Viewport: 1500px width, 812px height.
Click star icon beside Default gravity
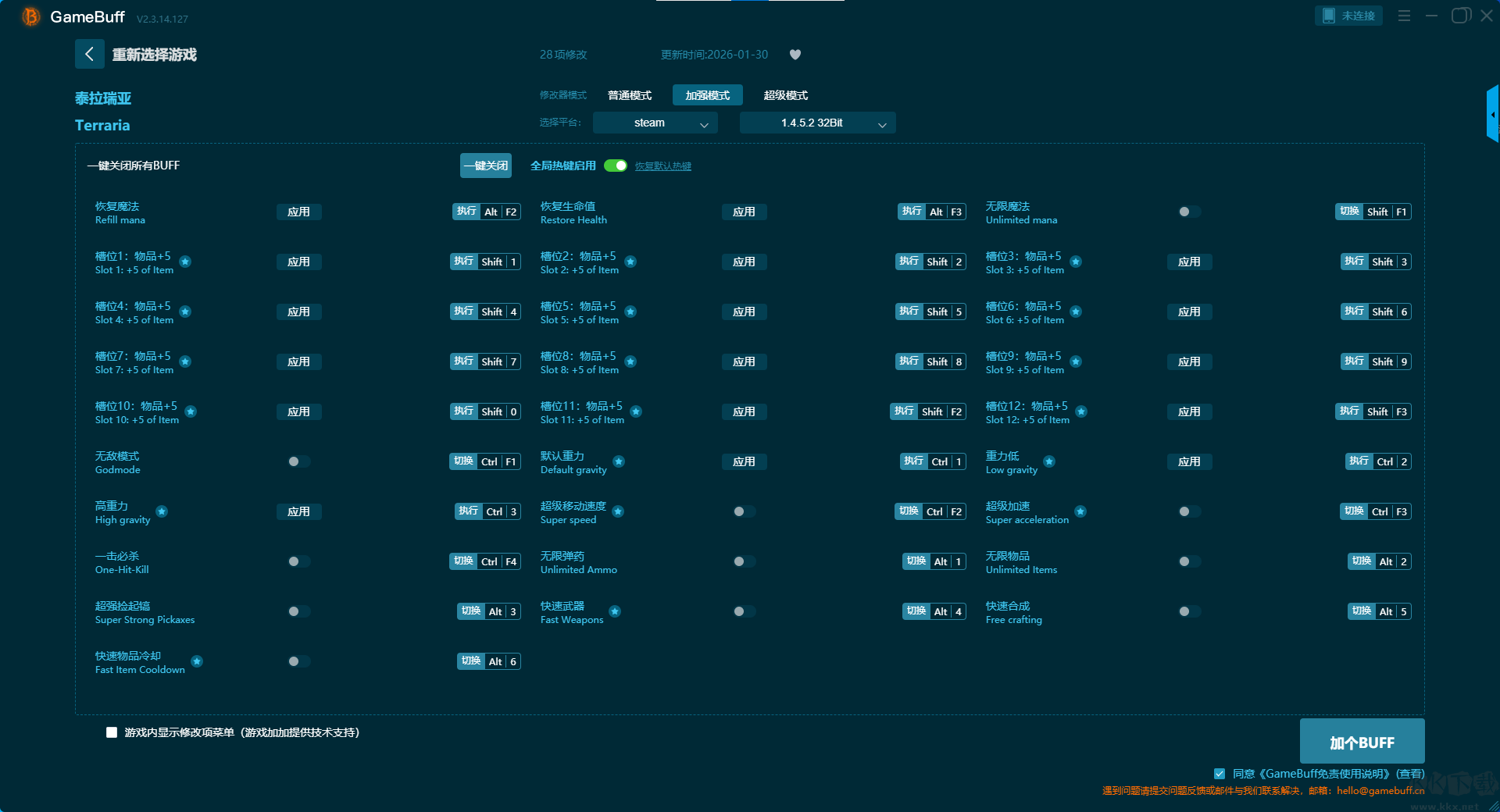click(x=619, y=461)
